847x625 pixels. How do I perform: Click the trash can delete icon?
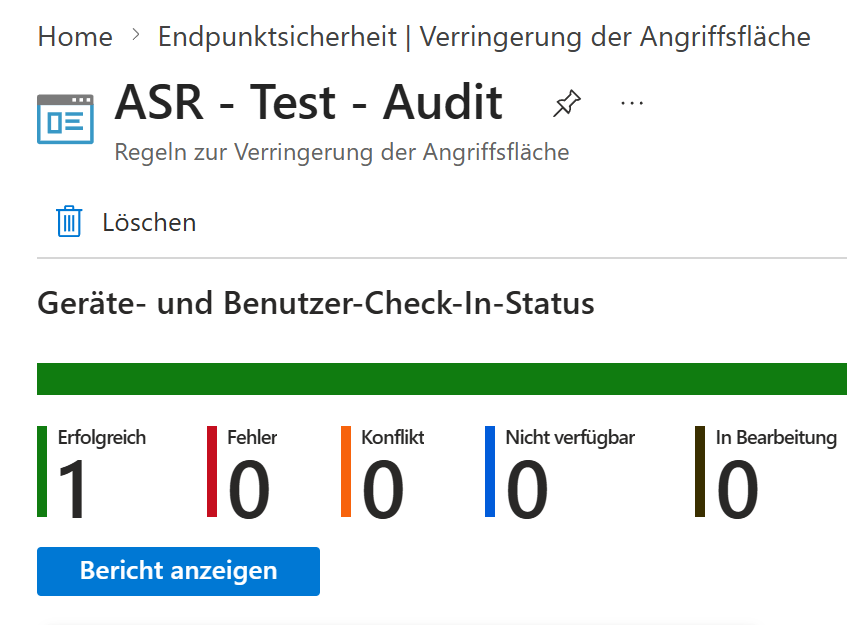coord(69,221)
